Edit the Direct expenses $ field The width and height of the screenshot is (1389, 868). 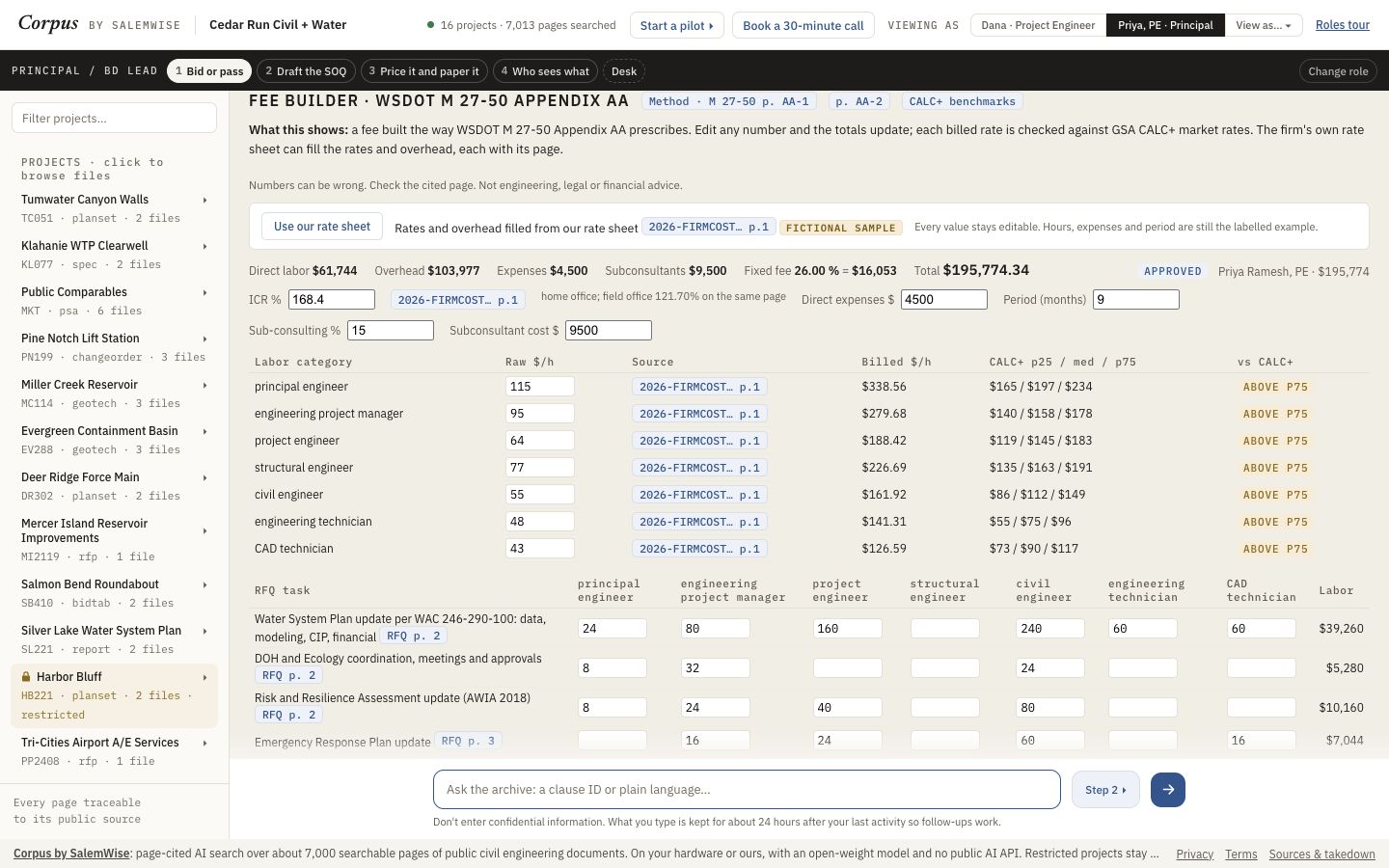[943, 300]
